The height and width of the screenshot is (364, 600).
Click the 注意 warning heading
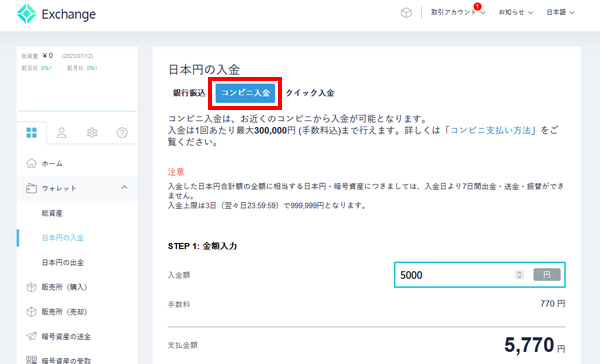176,172
